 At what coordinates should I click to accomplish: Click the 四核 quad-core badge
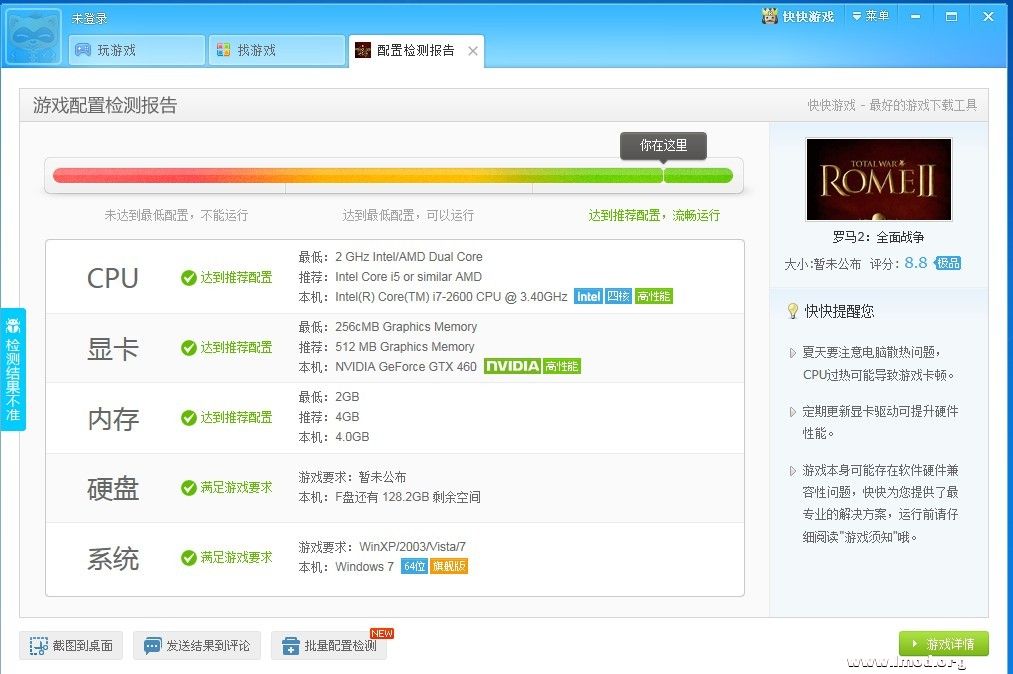click(x=618, y=296)
